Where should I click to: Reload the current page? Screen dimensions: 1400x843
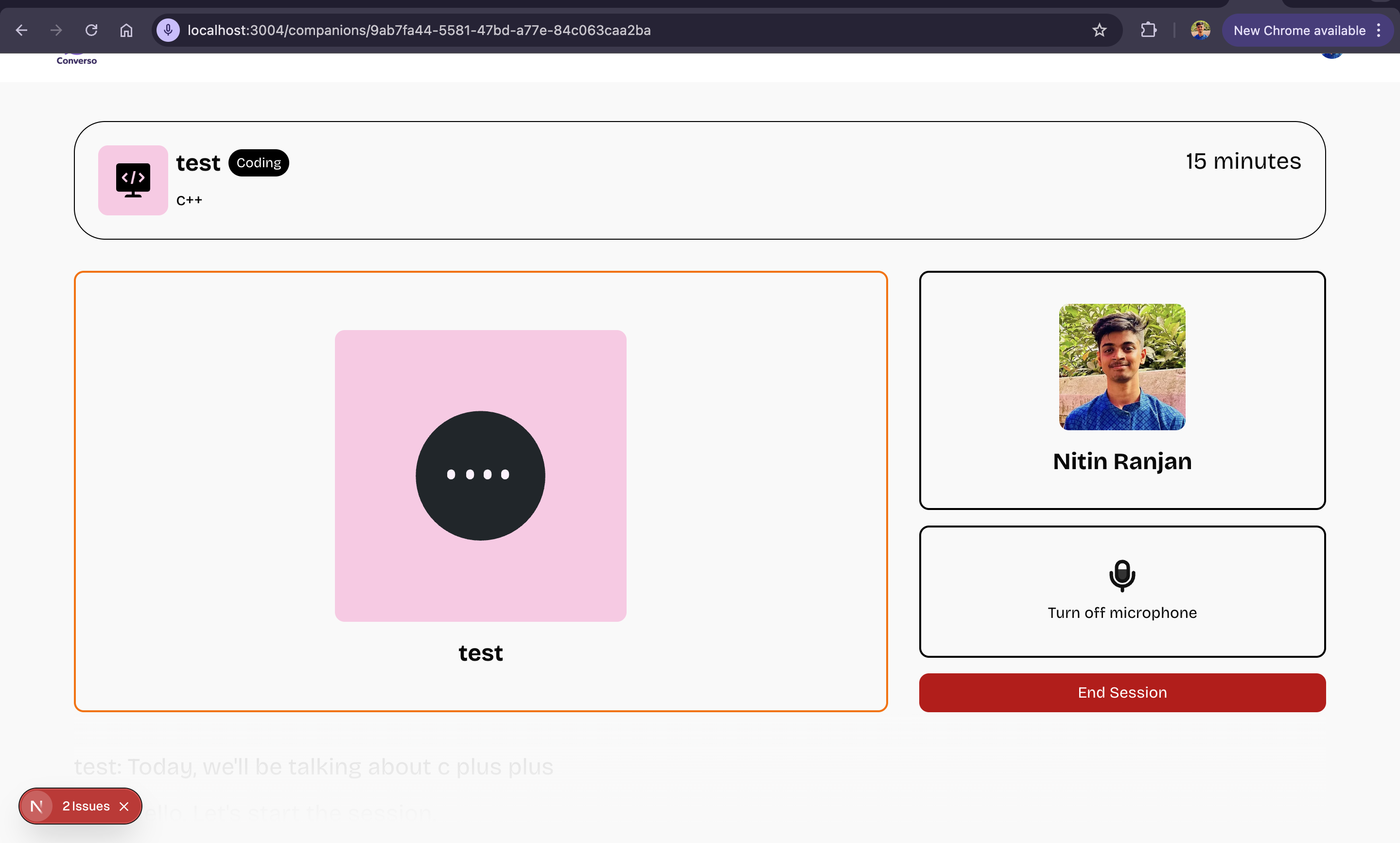[91, 30]
